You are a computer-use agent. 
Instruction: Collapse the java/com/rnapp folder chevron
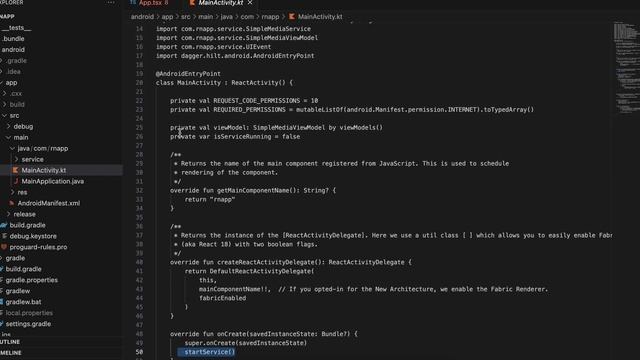click(x=13, y=149)
